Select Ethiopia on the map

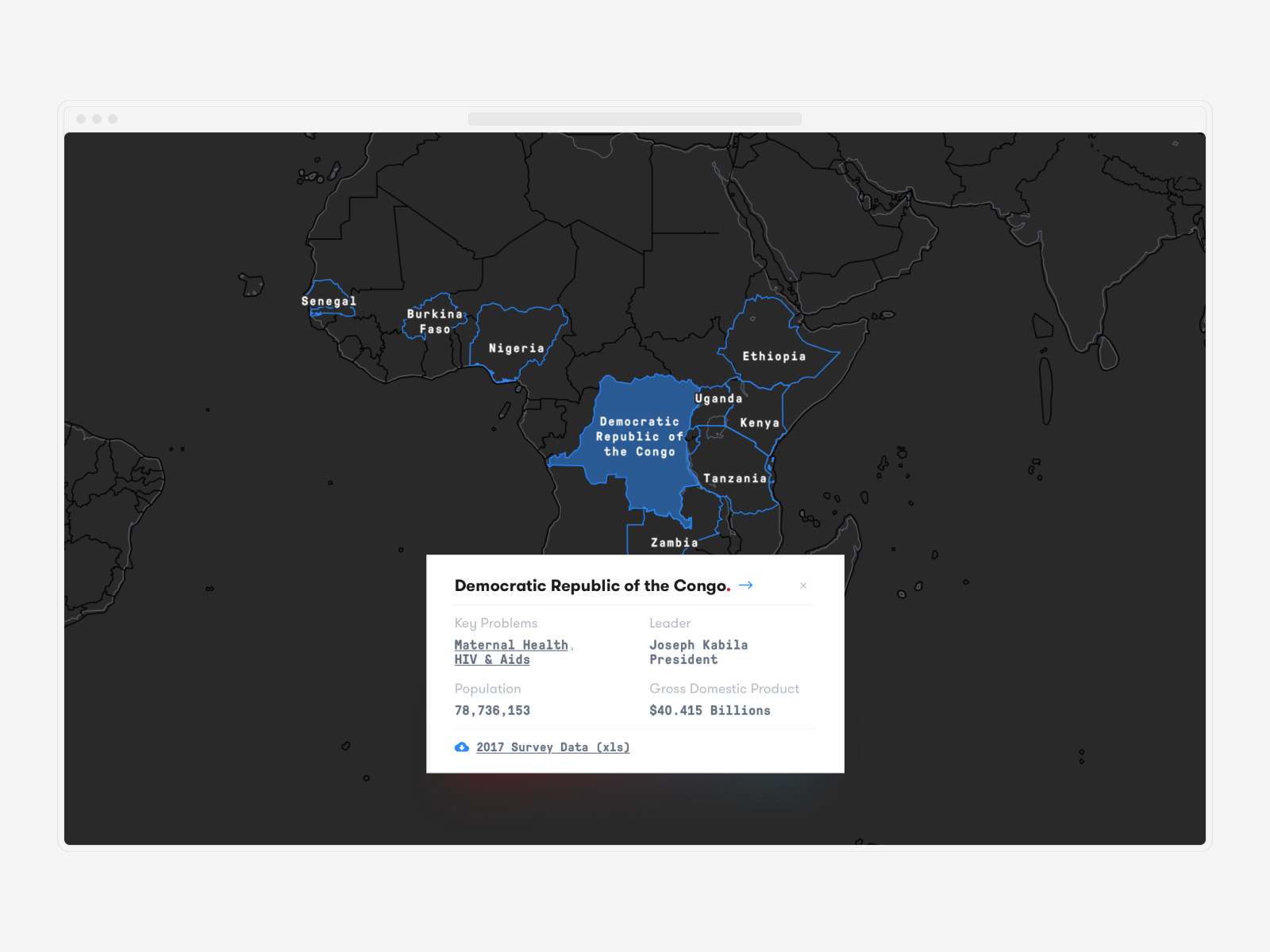tap(774, 356)
